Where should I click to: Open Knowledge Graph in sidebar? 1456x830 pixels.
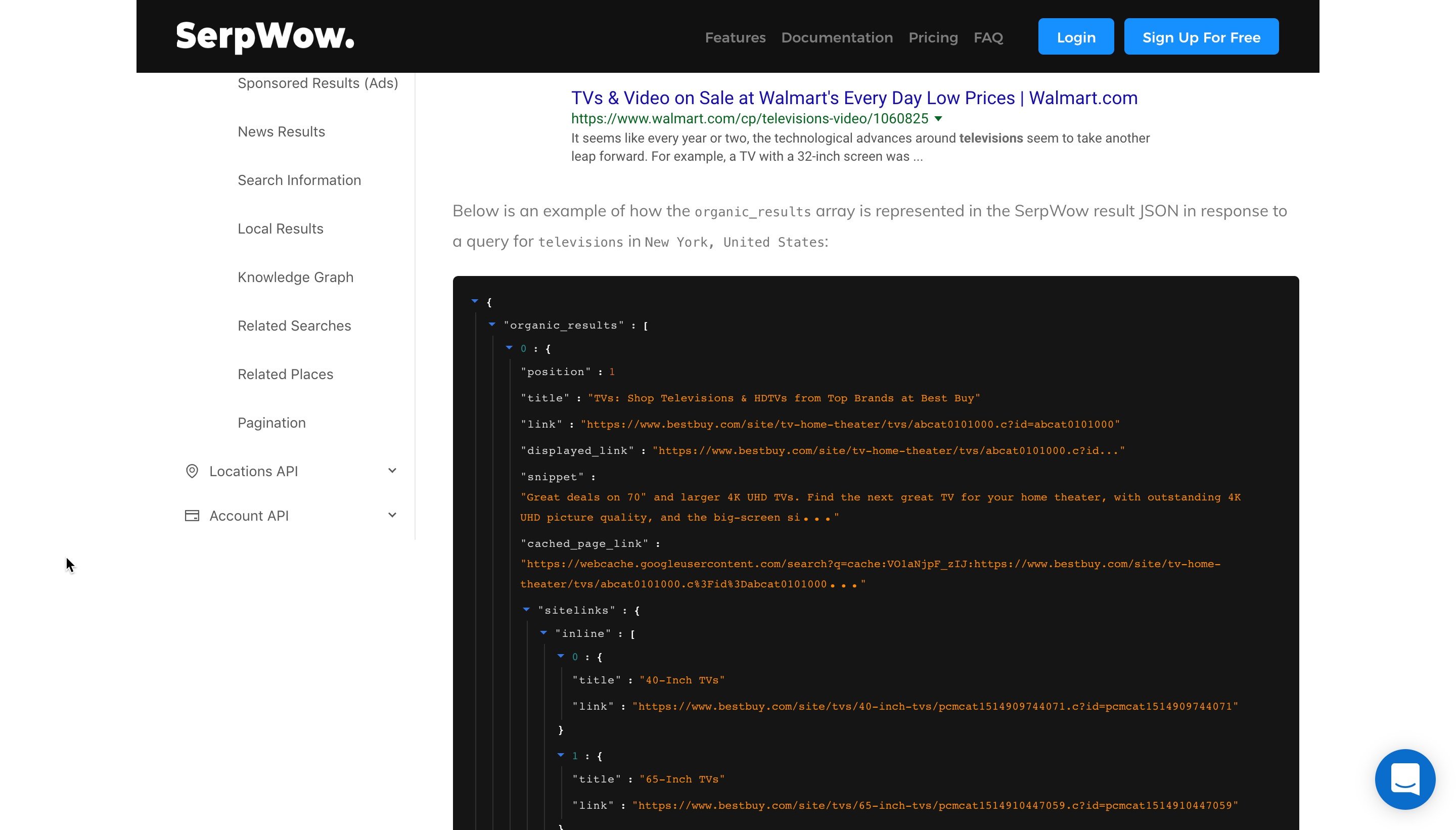click(x=295, y=277)
